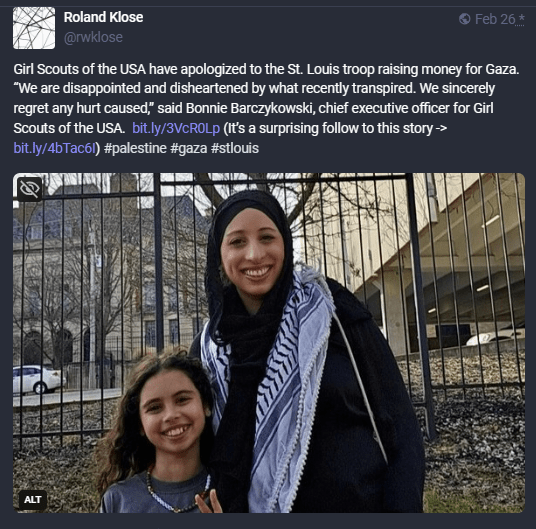Open Roland Klose's profile avatar
The image size is (536, 529).
(34, 28)
